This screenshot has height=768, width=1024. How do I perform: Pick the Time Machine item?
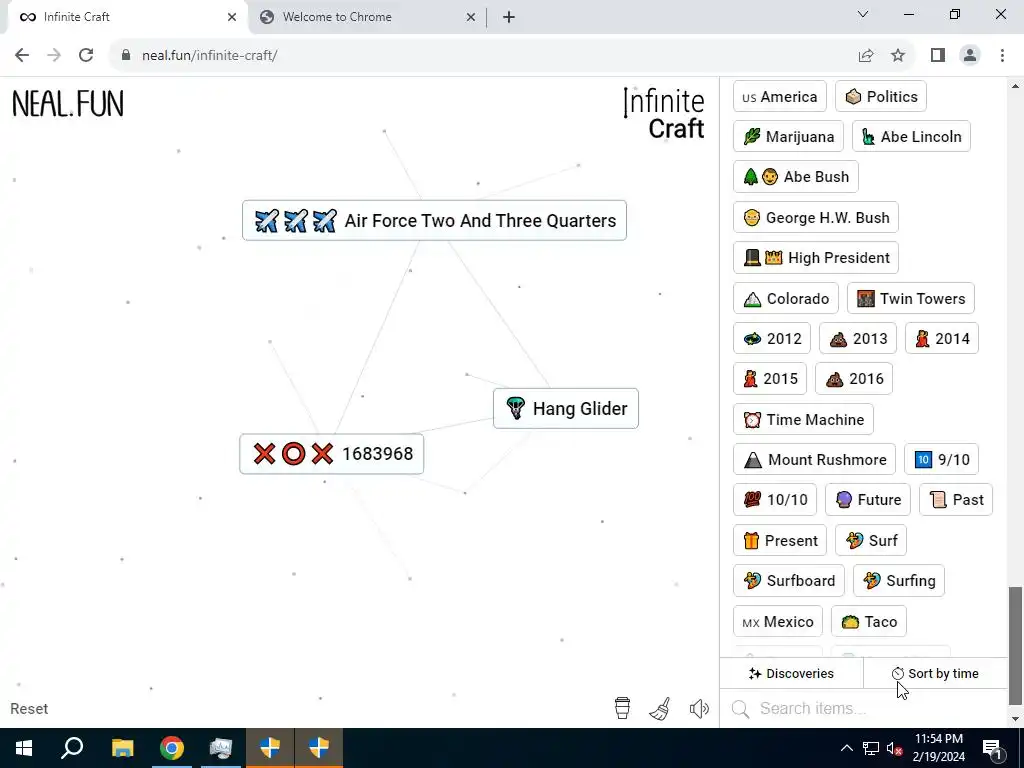coord(803,419)
